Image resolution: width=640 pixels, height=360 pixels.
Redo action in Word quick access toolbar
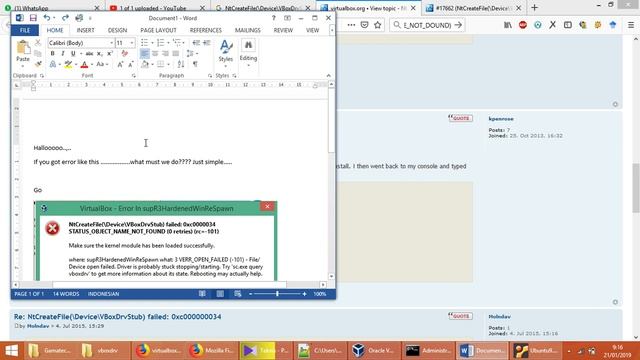65,18
